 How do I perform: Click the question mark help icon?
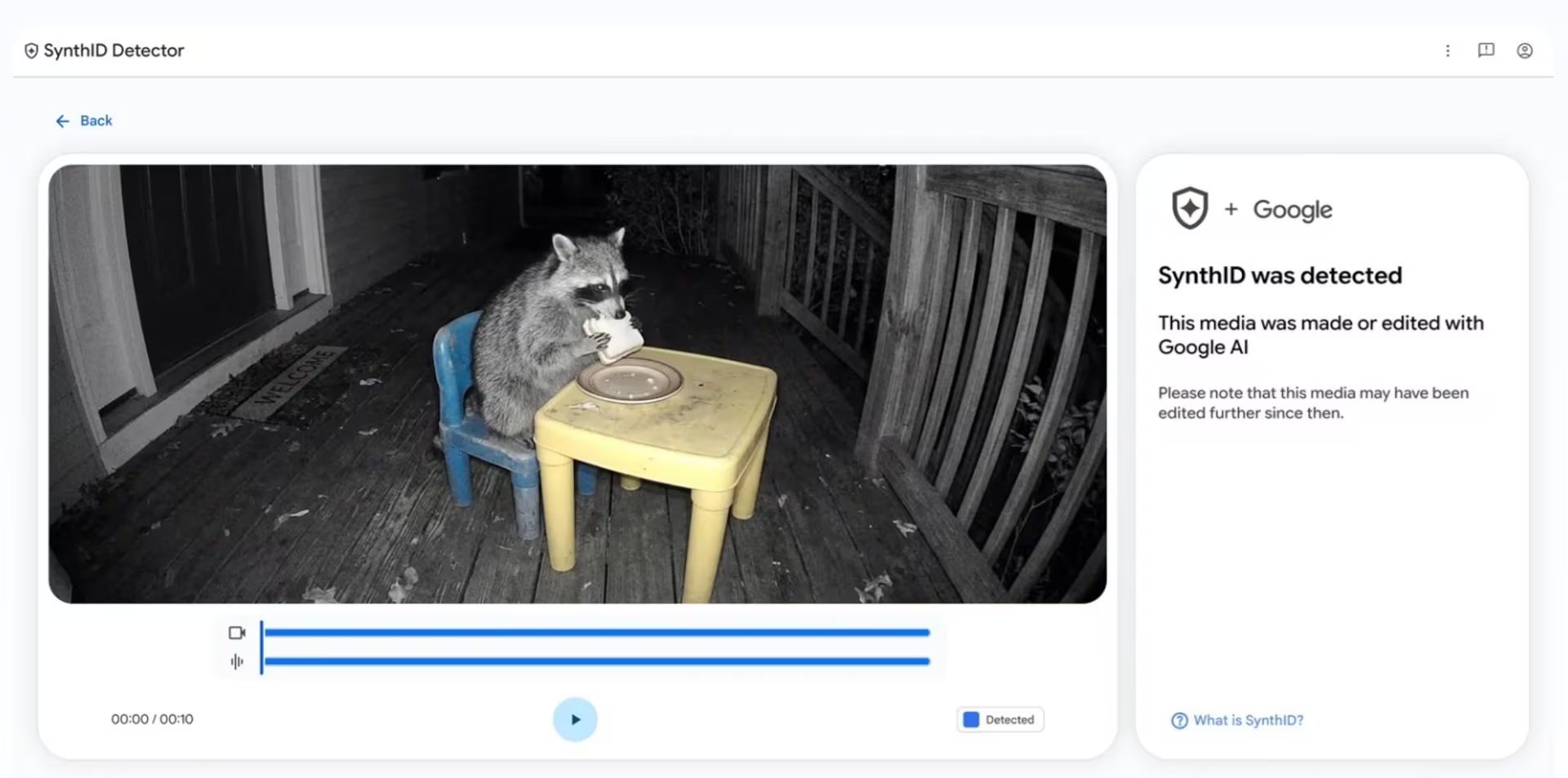[1179, 720]
